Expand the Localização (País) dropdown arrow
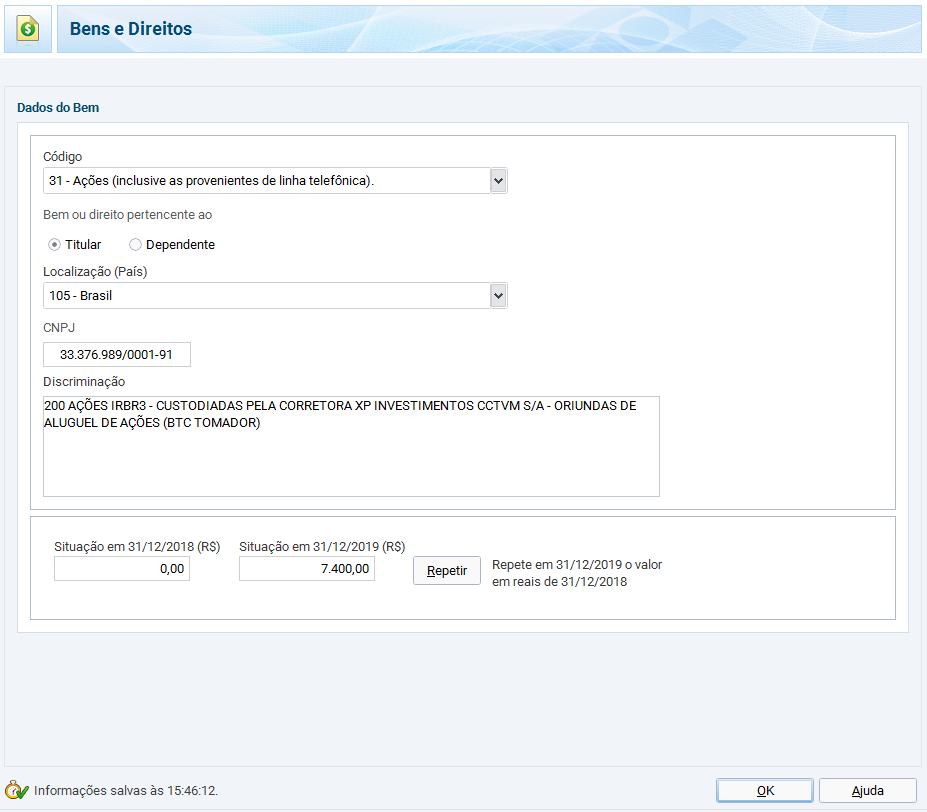Image resolution: width=927 pixels, height=812 pixels. click(x=499, y=296)
